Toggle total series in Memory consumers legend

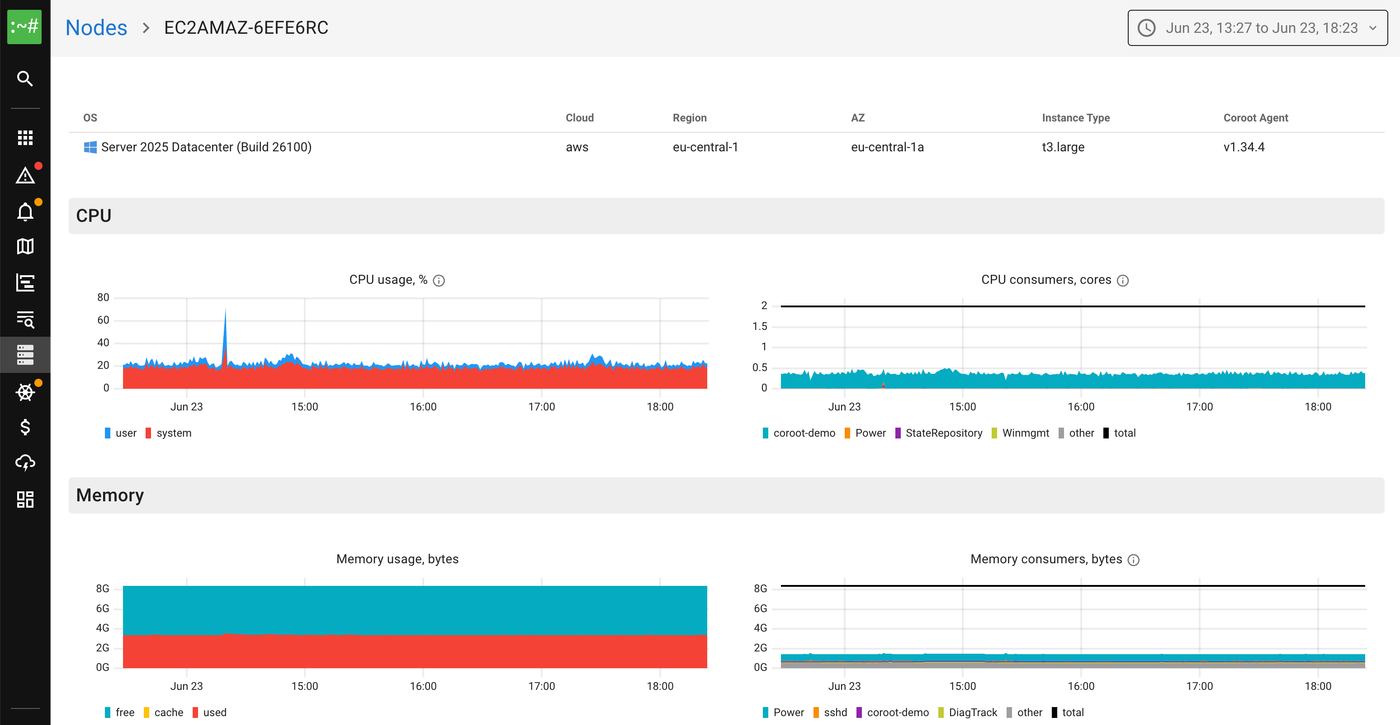[x=1068, y=713]
